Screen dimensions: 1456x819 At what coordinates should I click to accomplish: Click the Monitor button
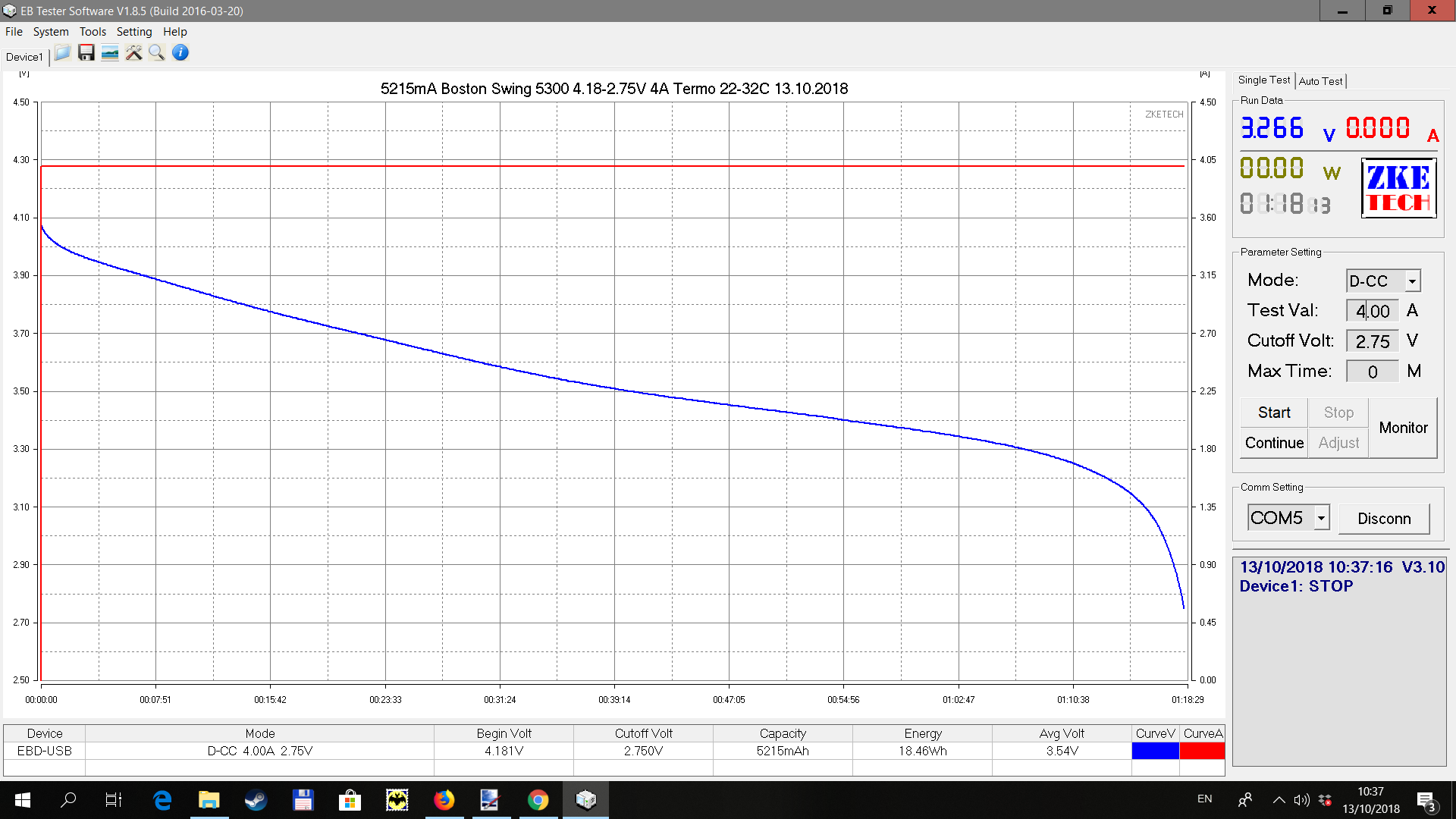point(1403,428)
